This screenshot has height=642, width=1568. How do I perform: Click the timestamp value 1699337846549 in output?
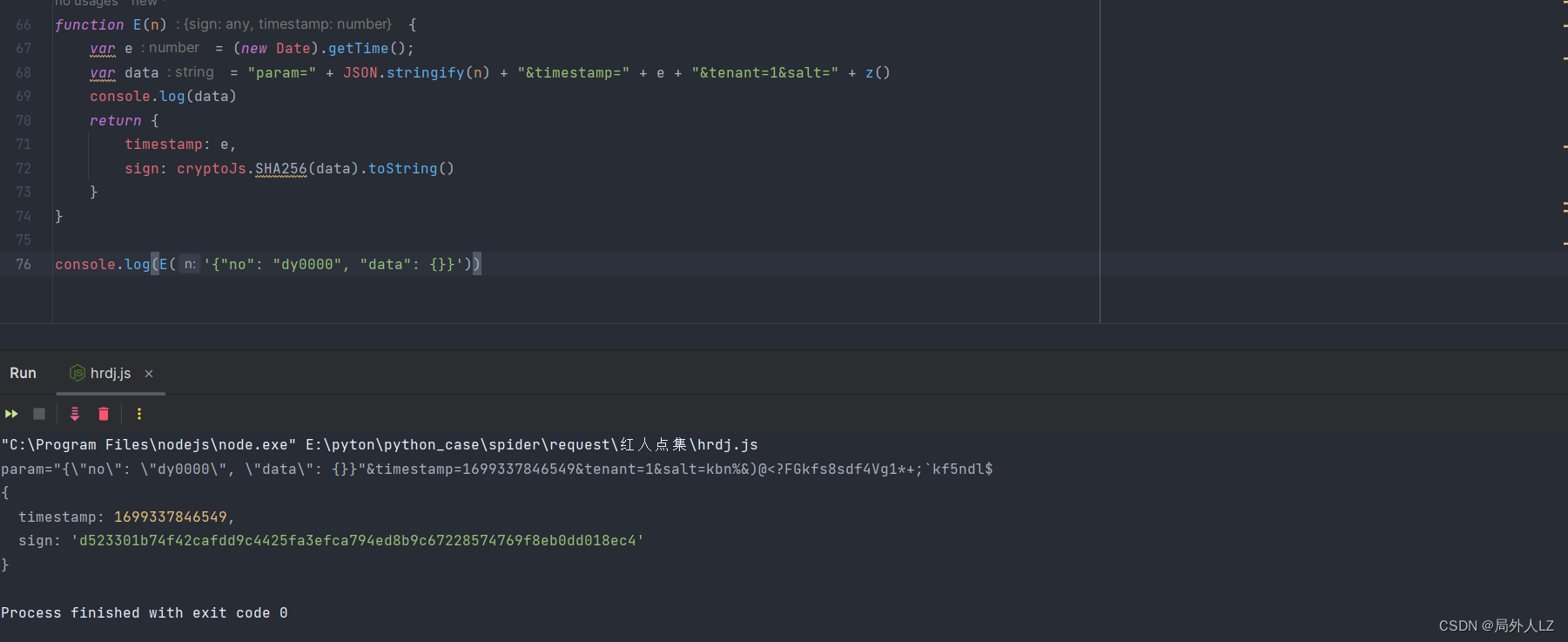pos(171,517)
